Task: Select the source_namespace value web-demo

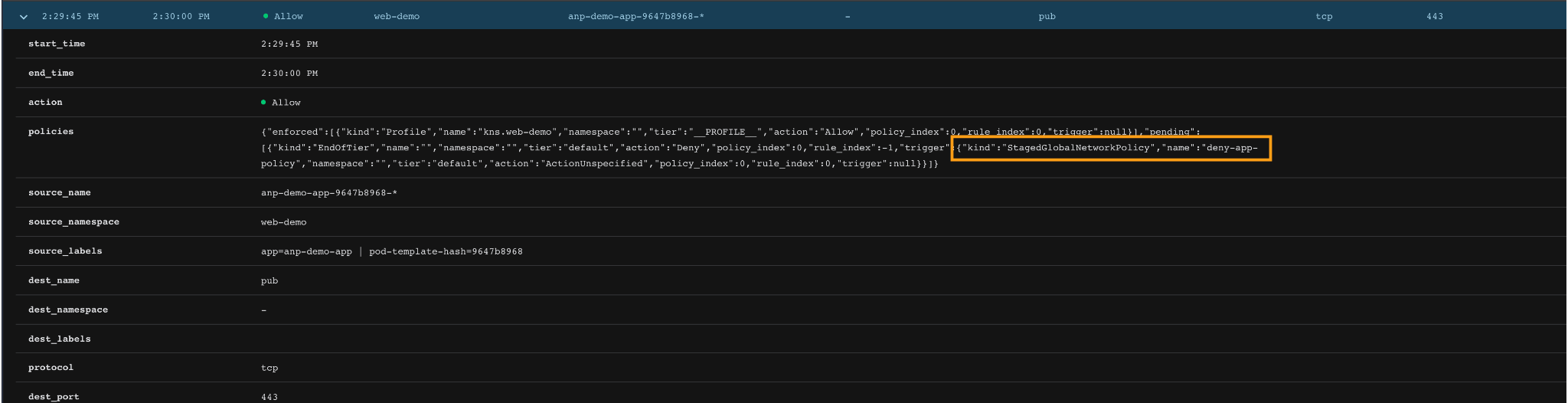Action: (x=283, y=222)
